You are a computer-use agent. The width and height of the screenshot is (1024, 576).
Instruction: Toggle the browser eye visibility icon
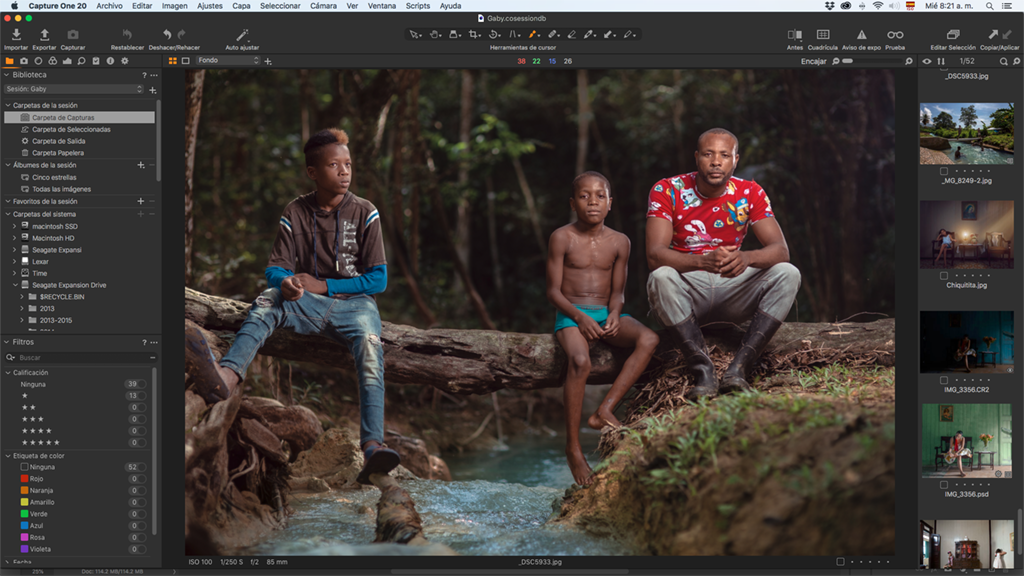pos(927,61)
